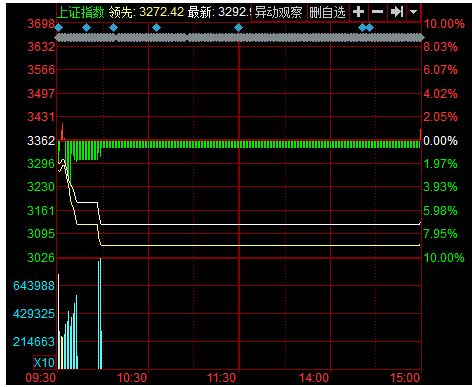Screen dimensions: 476x387
Task: Click the blue diamond marker on 11:30 line
Action: (x=238, y=28)
